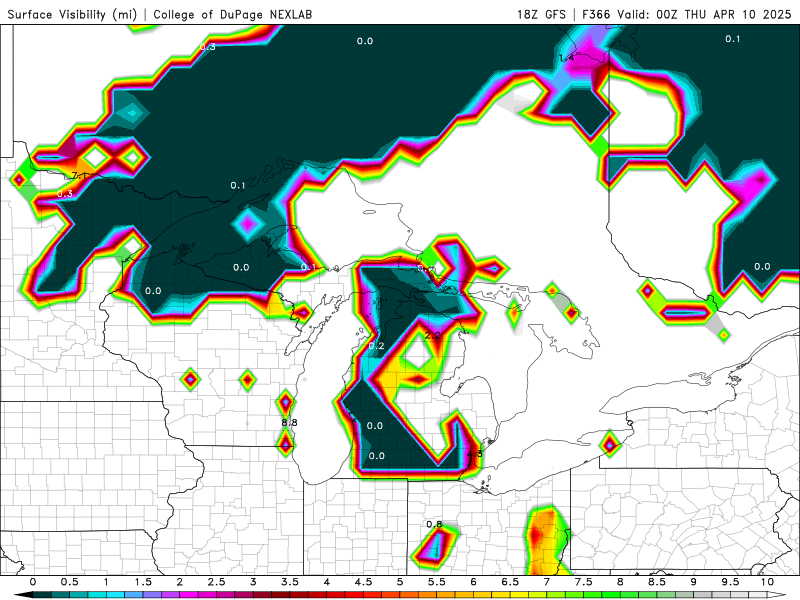Click the 2.2 visibility value over Michigan

tap(432, 335)
